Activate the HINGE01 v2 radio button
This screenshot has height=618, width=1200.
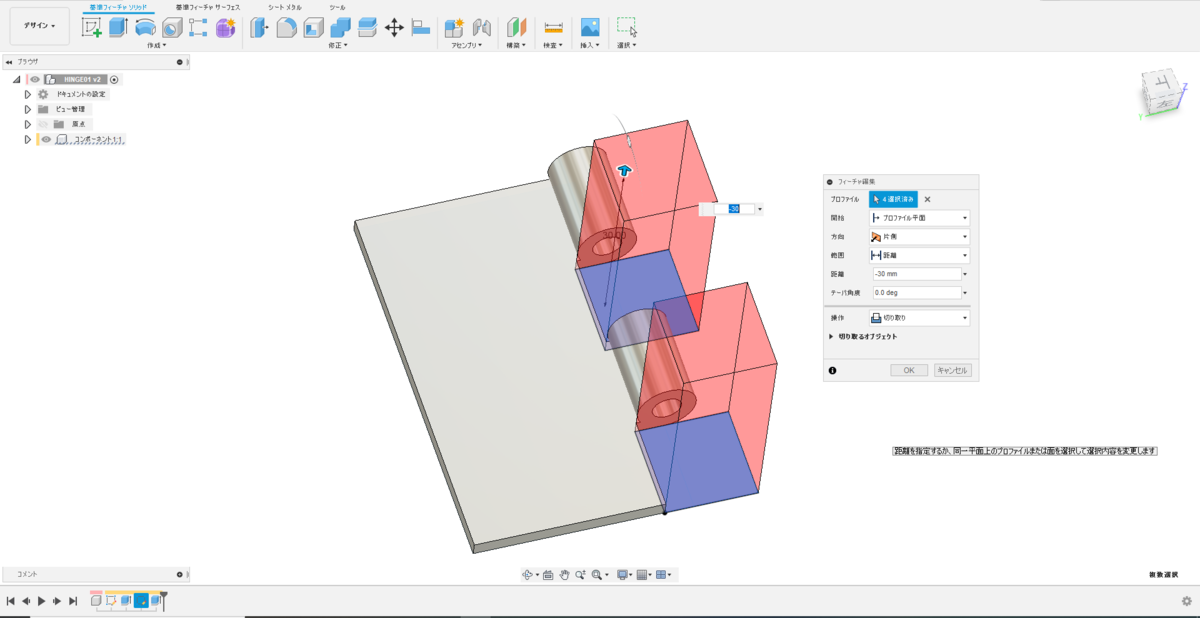click(x=114, y=79)
